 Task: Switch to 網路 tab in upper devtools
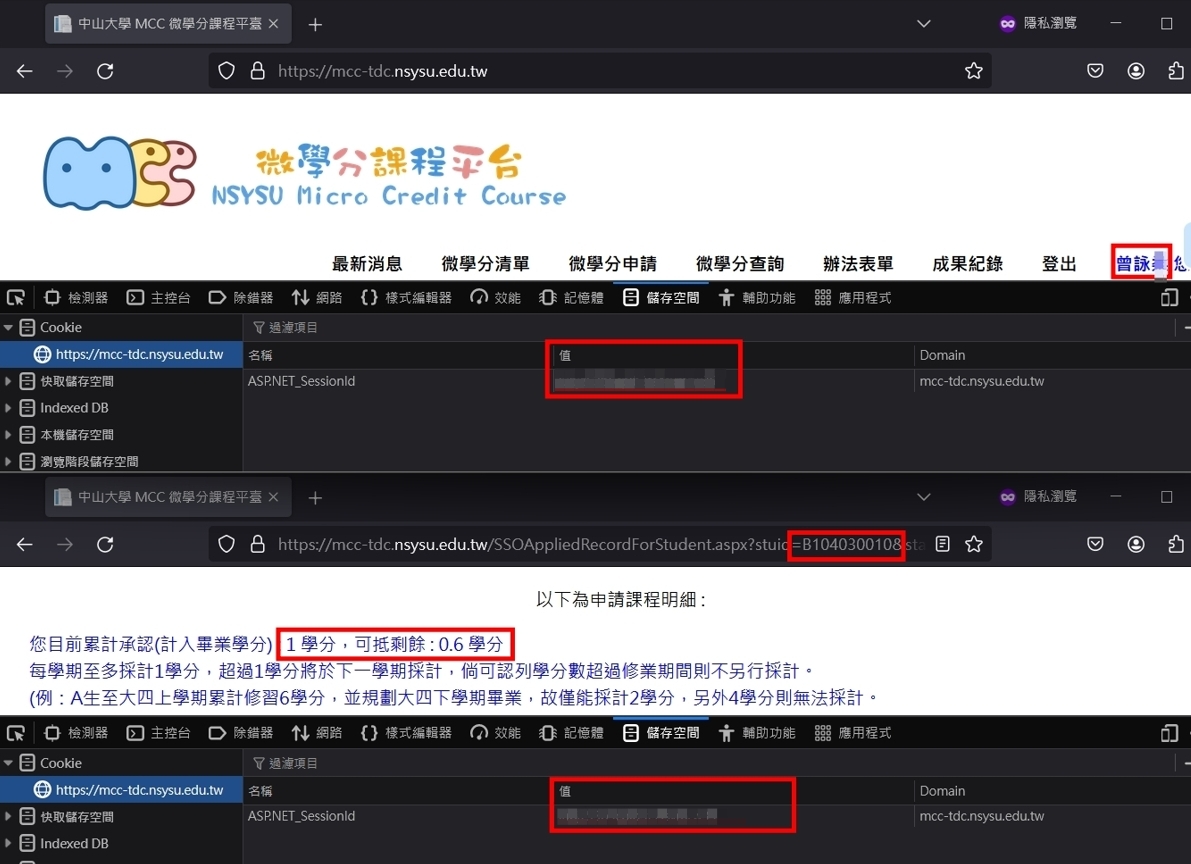[317, 297]
